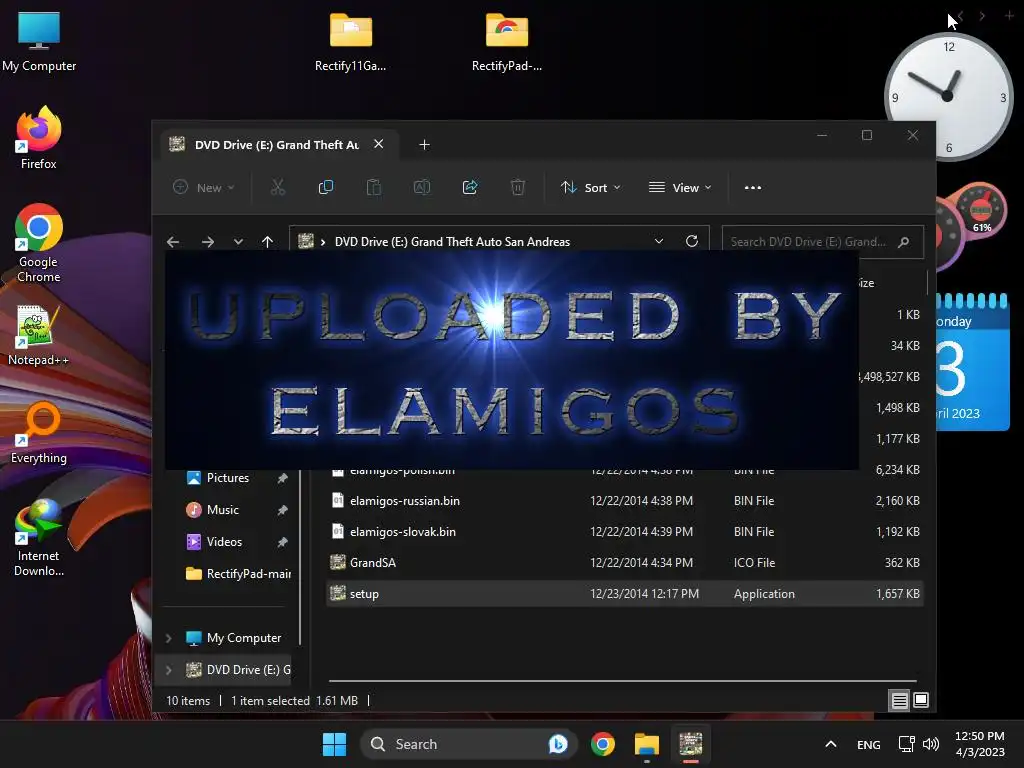1024x768 pixels.
Task: Click the calendar desktop widget
Action: tap(973, 362)
